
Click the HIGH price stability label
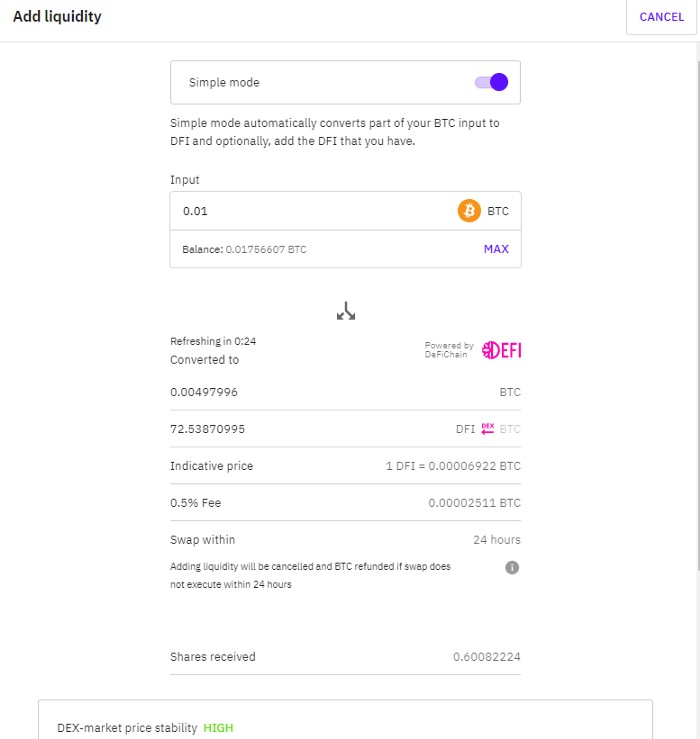tap(218, 728)
